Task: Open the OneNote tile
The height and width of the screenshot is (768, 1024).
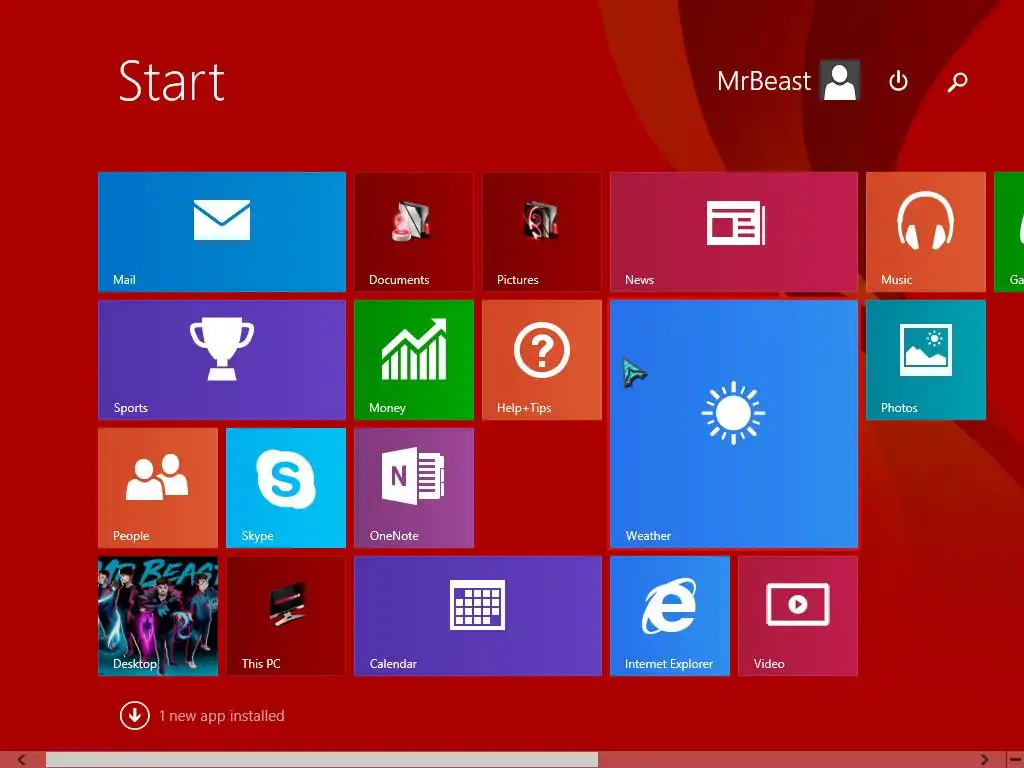Action: (x=413, y=488)
